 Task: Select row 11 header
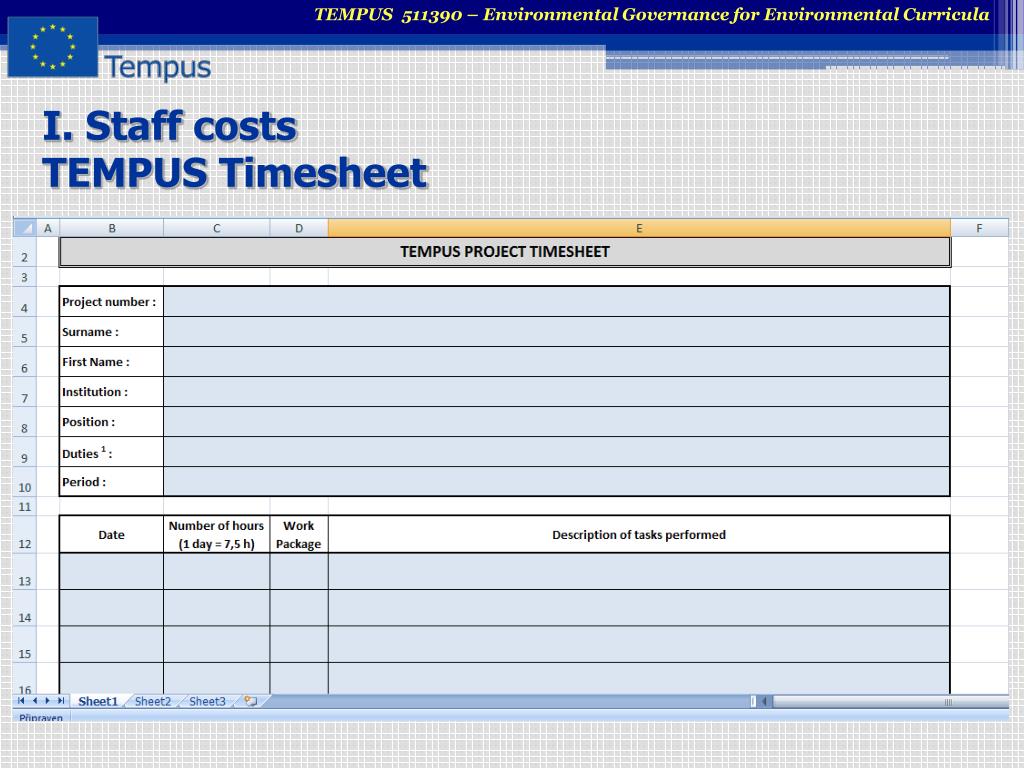pos(25,506)
